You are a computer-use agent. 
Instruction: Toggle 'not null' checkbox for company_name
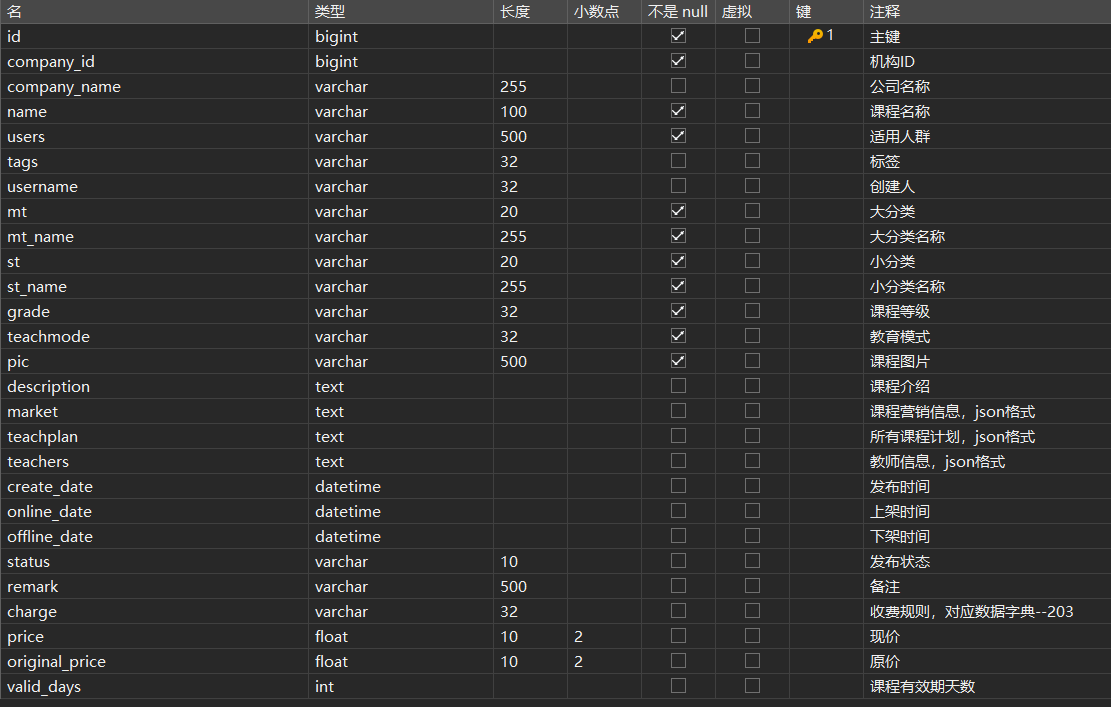[678, 86]
